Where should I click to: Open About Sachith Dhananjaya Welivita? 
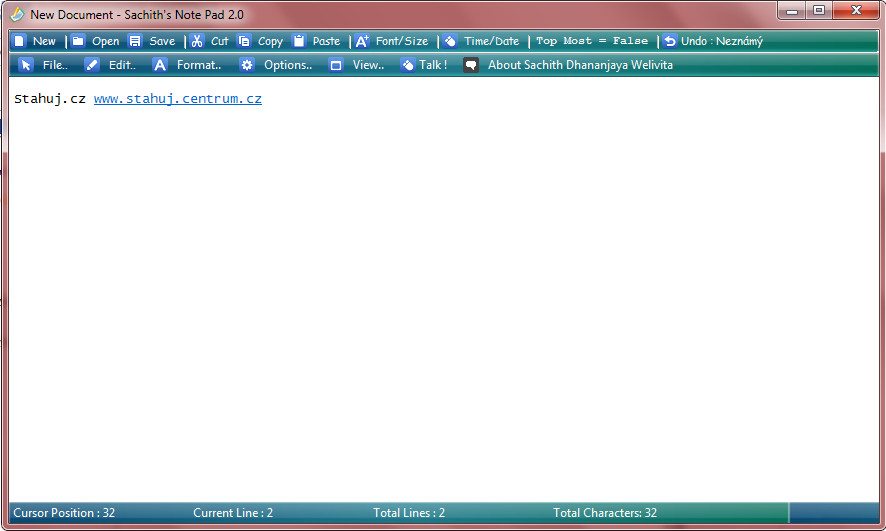pyautogui.click(x=580, y=65)
